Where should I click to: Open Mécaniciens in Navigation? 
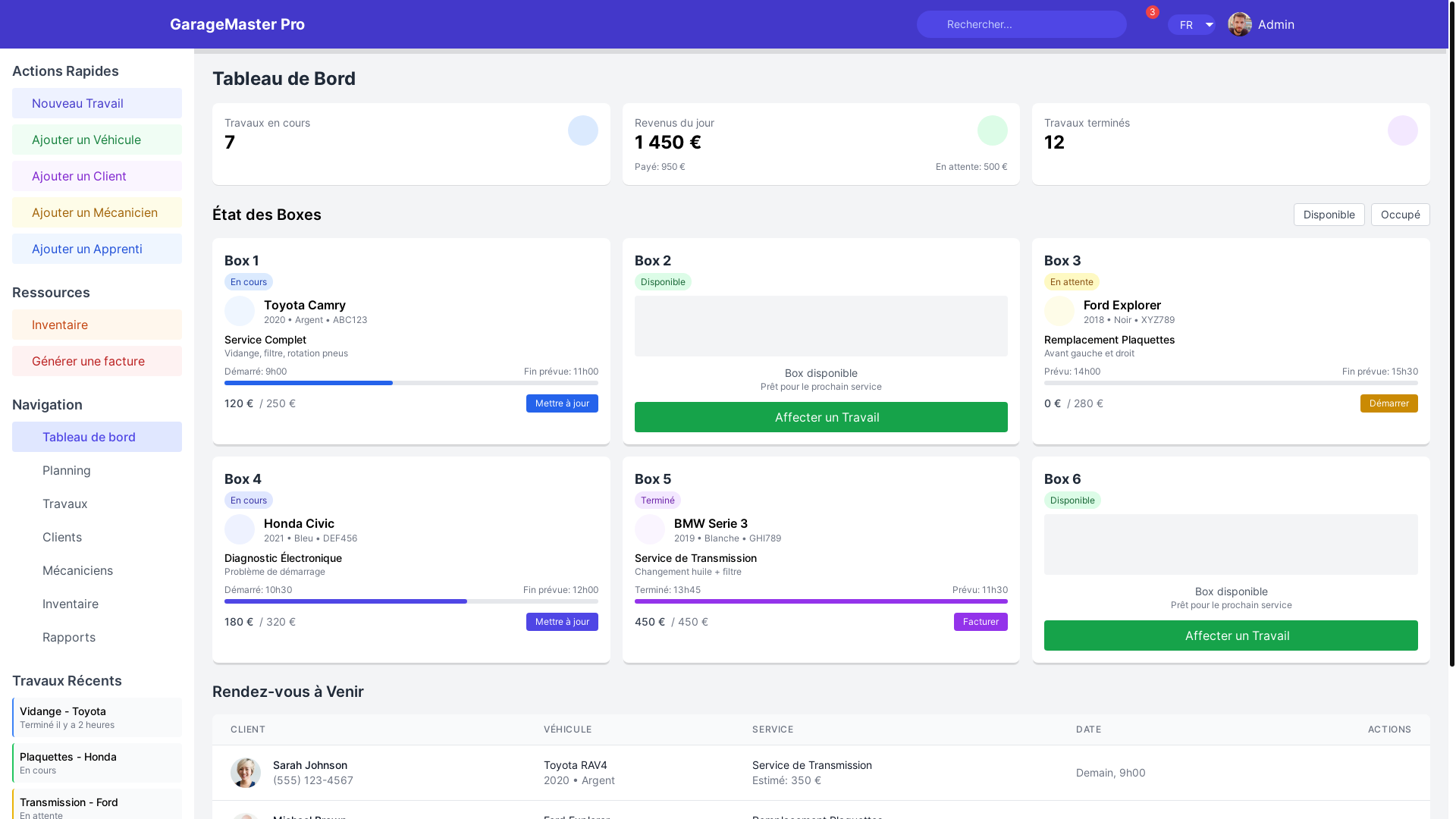coord(97,570)
